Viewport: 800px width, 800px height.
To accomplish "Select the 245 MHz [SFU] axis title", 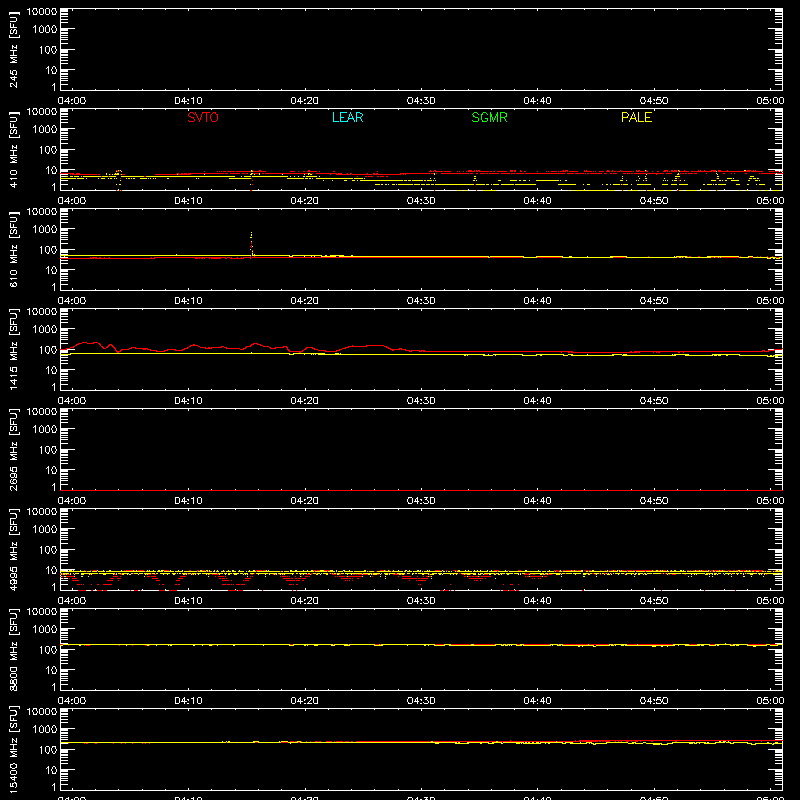I will (13, 49).
